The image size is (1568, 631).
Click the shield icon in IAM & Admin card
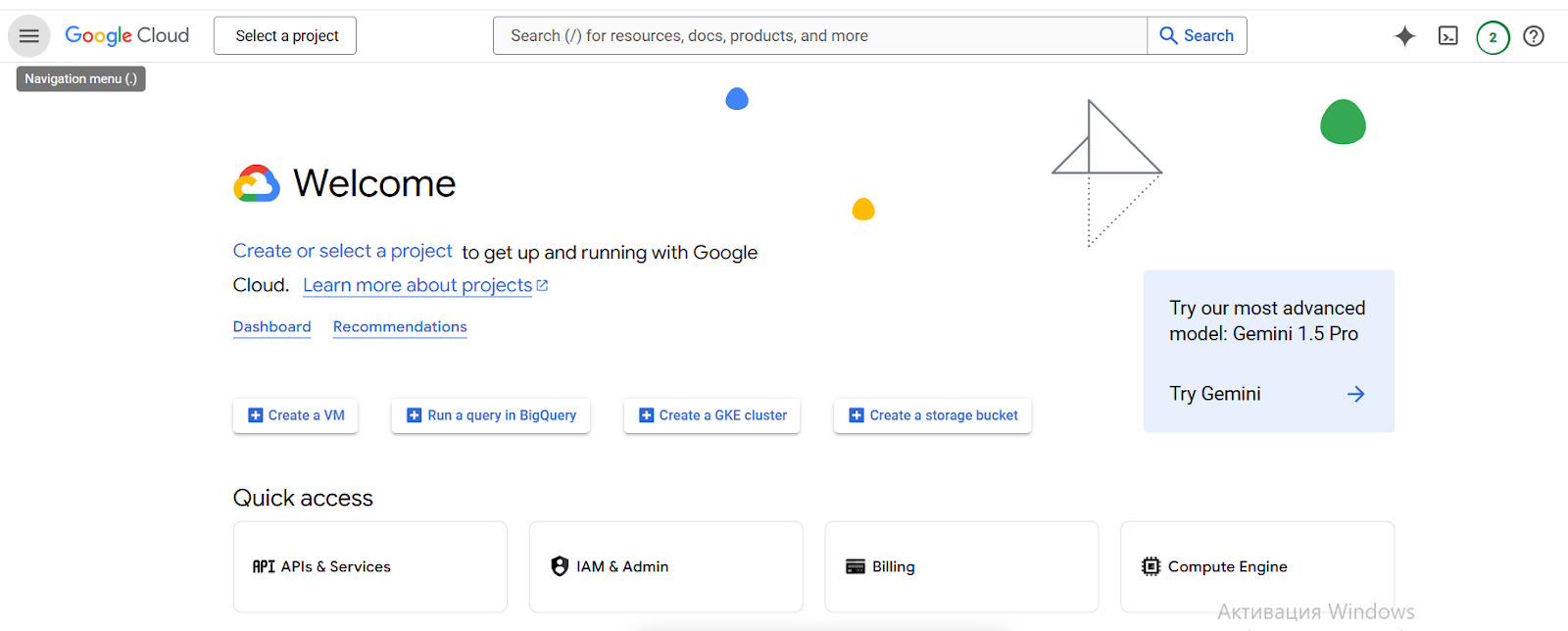(560, 566)
